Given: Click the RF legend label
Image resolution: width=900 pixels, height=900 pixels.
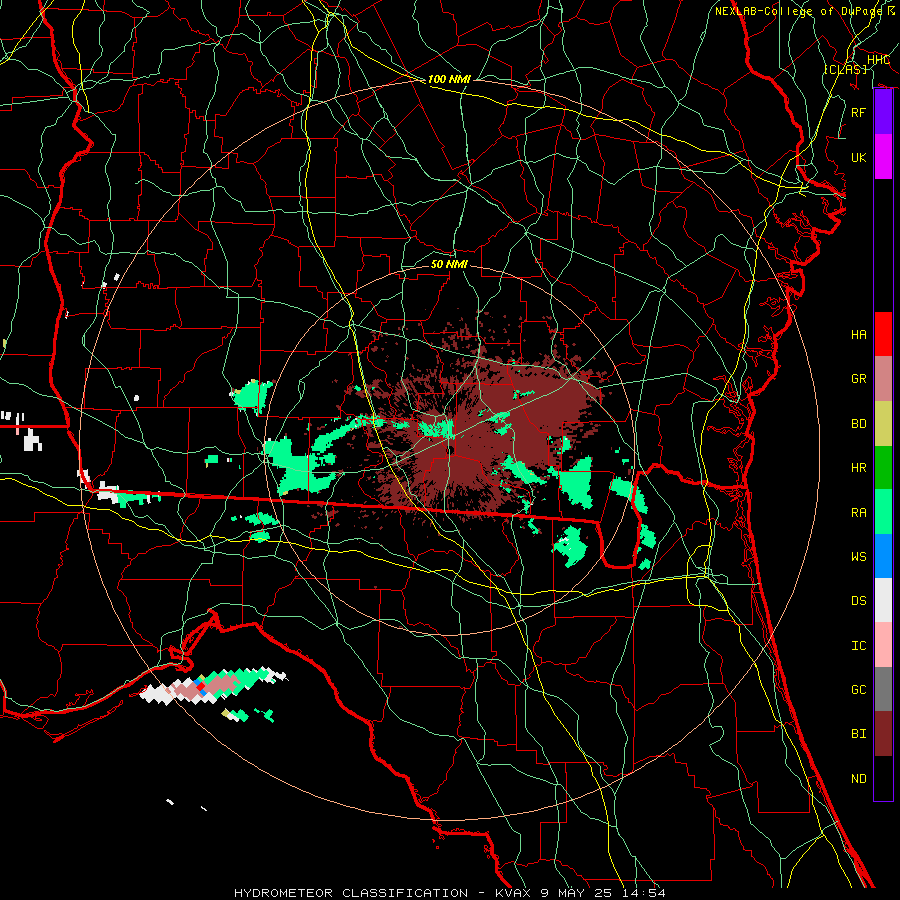Looking at the screenshot, I should (859, 112).
